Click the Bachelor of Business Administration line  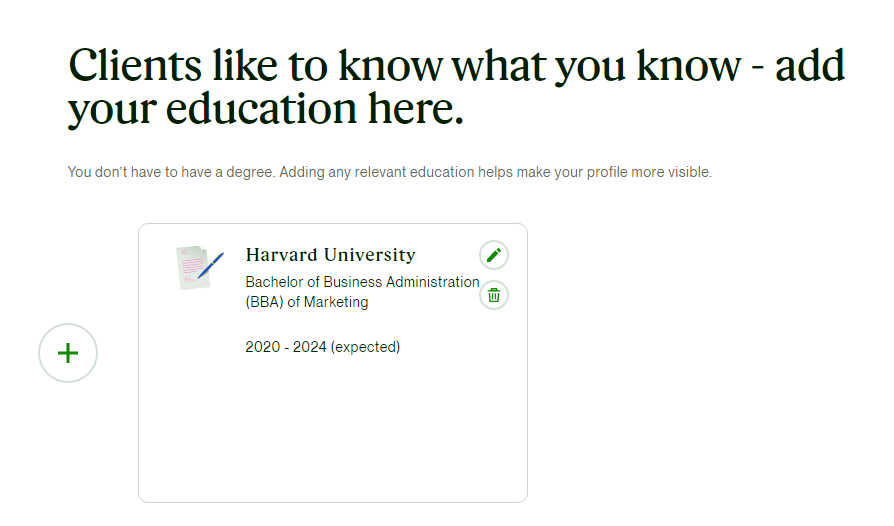363,282
